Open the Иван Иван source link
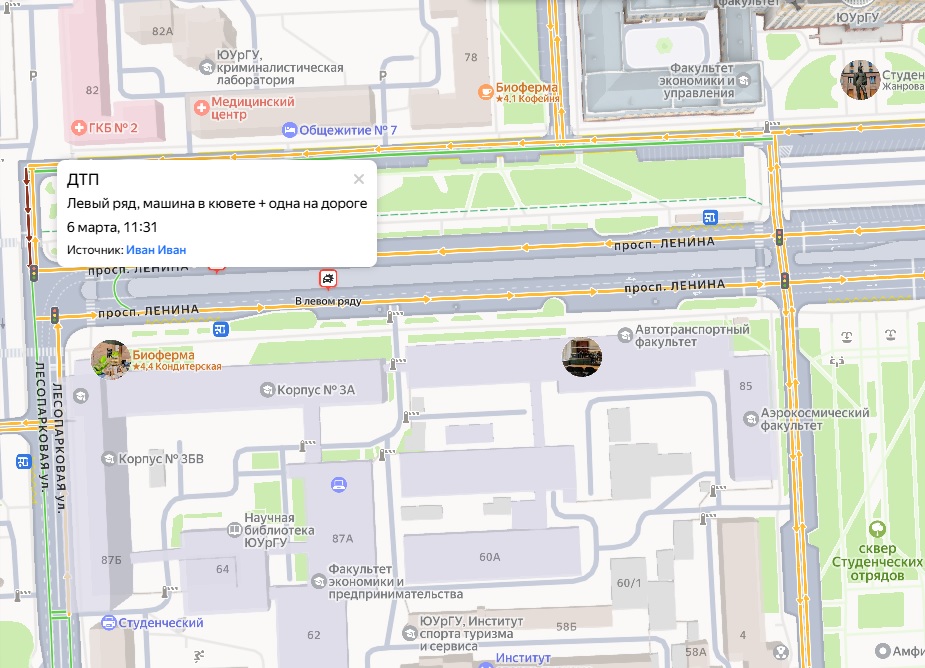 pyautogui.click(x=156, y=250)
